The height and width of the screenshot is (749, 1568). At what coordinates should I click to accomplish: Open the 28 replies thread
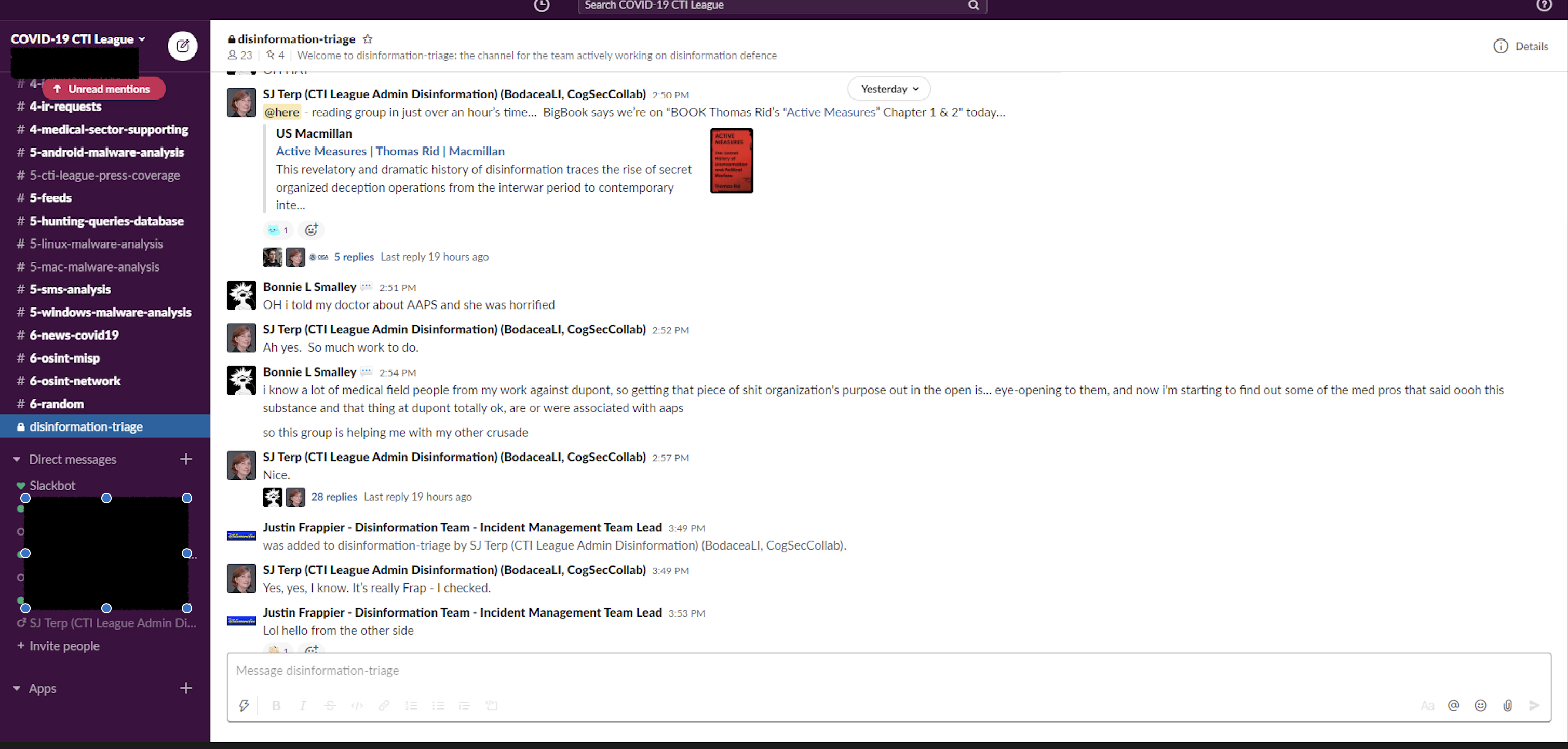[333, 496]
